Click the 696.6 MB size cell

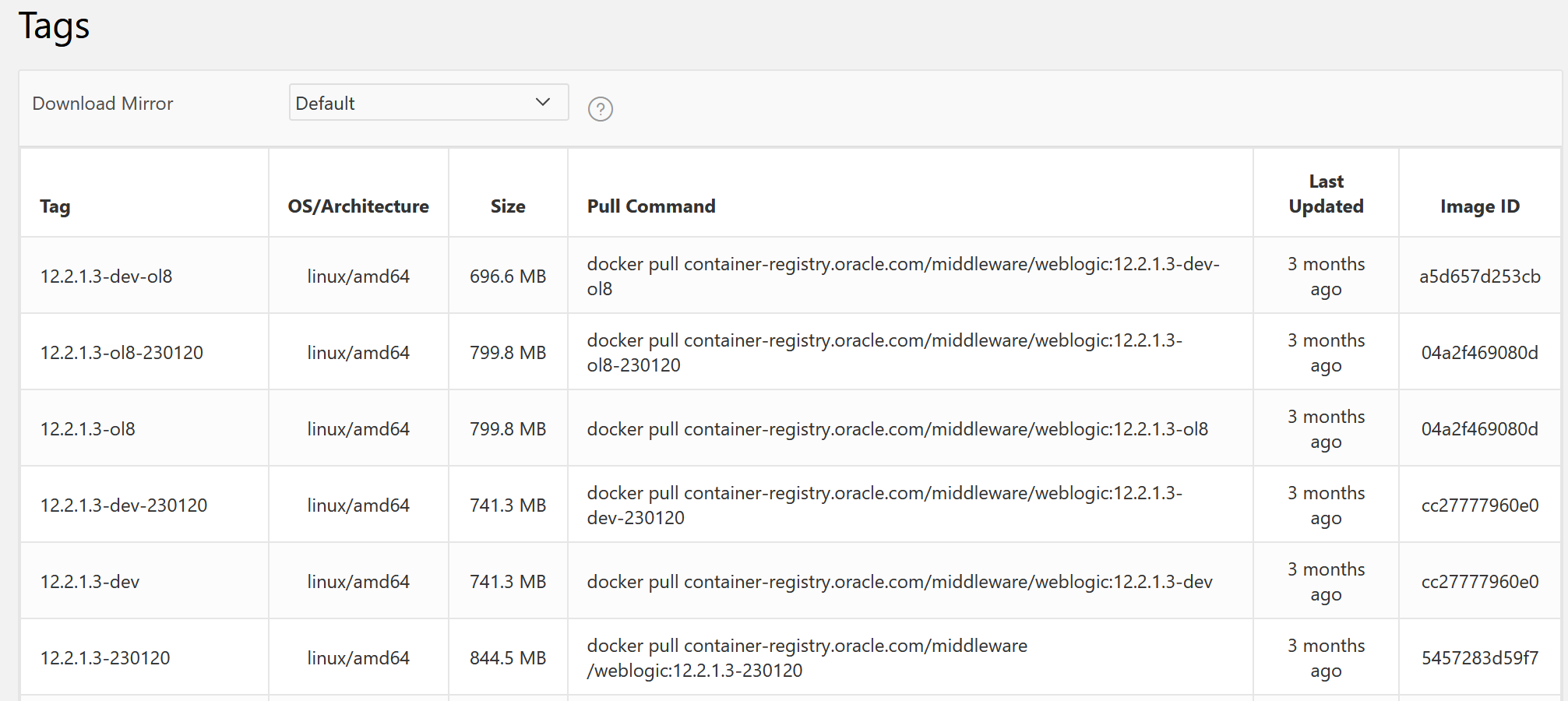(x=508, y=277)
